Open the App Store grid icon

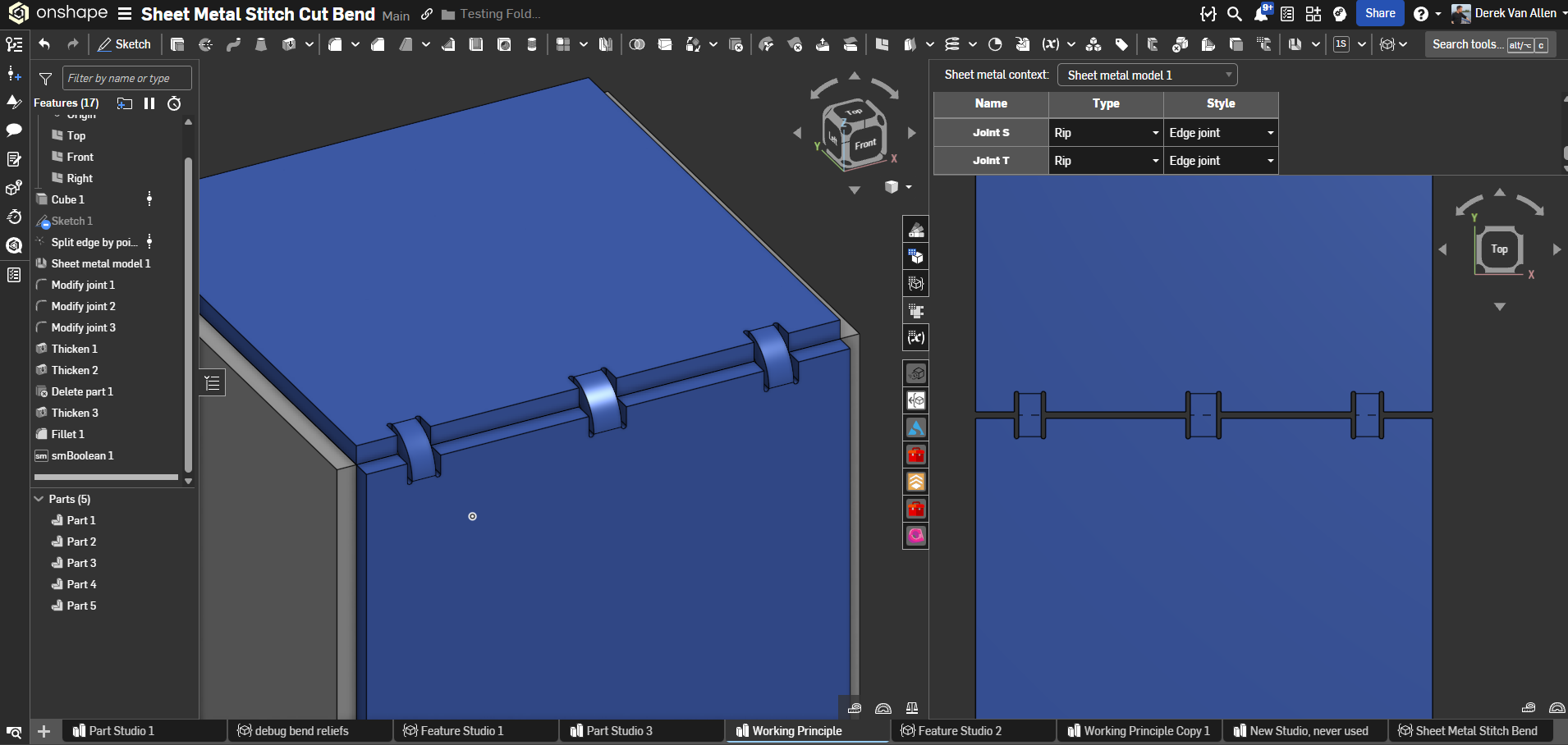[x=1314, y=14]
